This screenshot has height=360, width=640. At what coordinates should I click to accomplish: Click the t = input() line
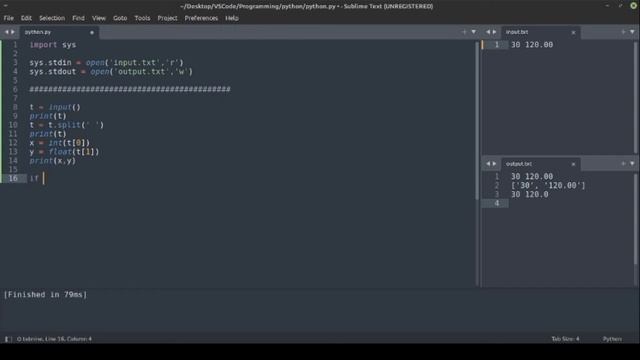(55, 107)
